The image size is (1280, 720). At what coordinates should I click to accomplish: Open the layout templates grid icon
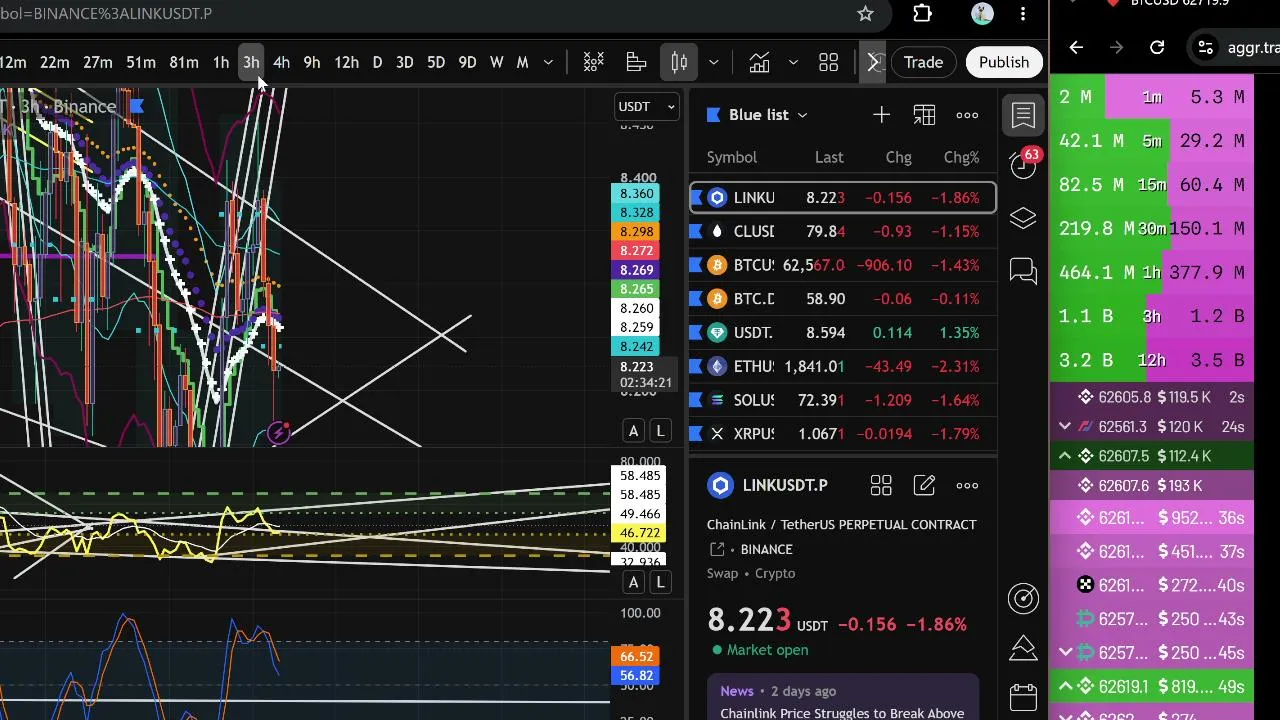[x=828, y=63]
